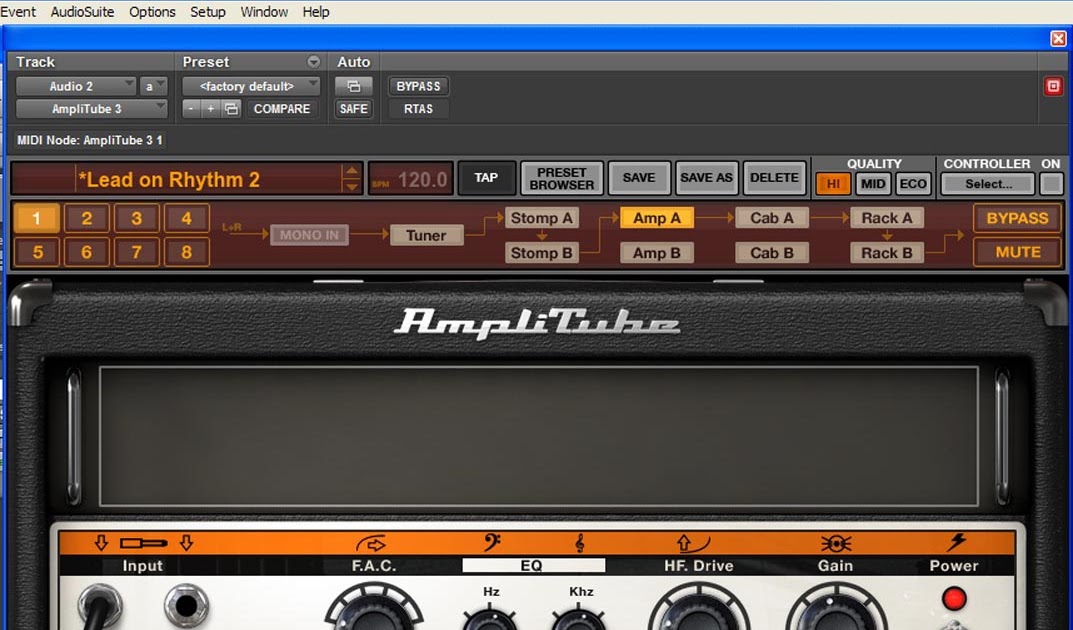Set quality to HI
Viewport: 1073px width, 630px height.
click(x=833, y=184)
